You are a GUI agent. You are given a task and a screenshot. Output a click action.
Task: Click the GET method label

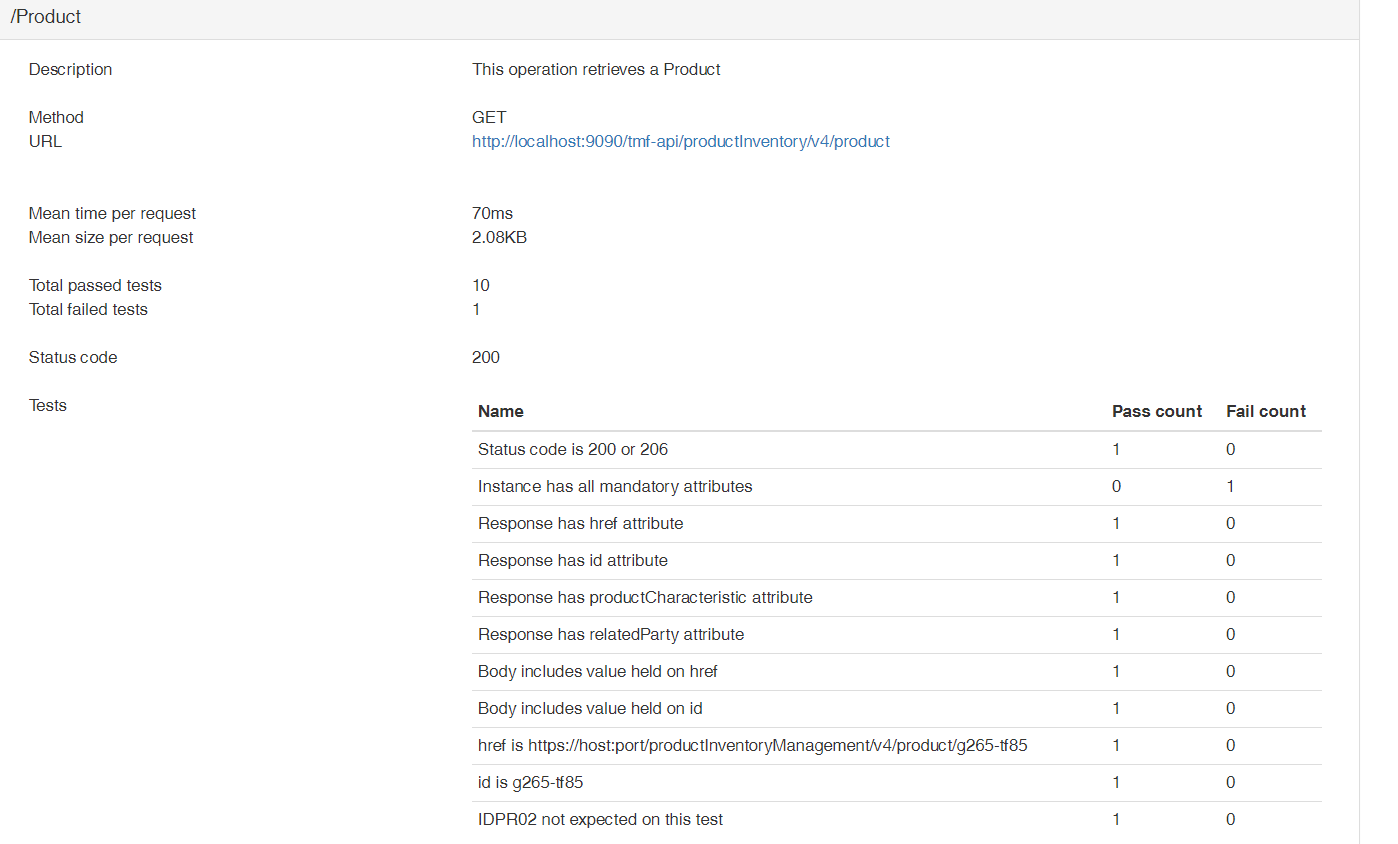(488, 117)
